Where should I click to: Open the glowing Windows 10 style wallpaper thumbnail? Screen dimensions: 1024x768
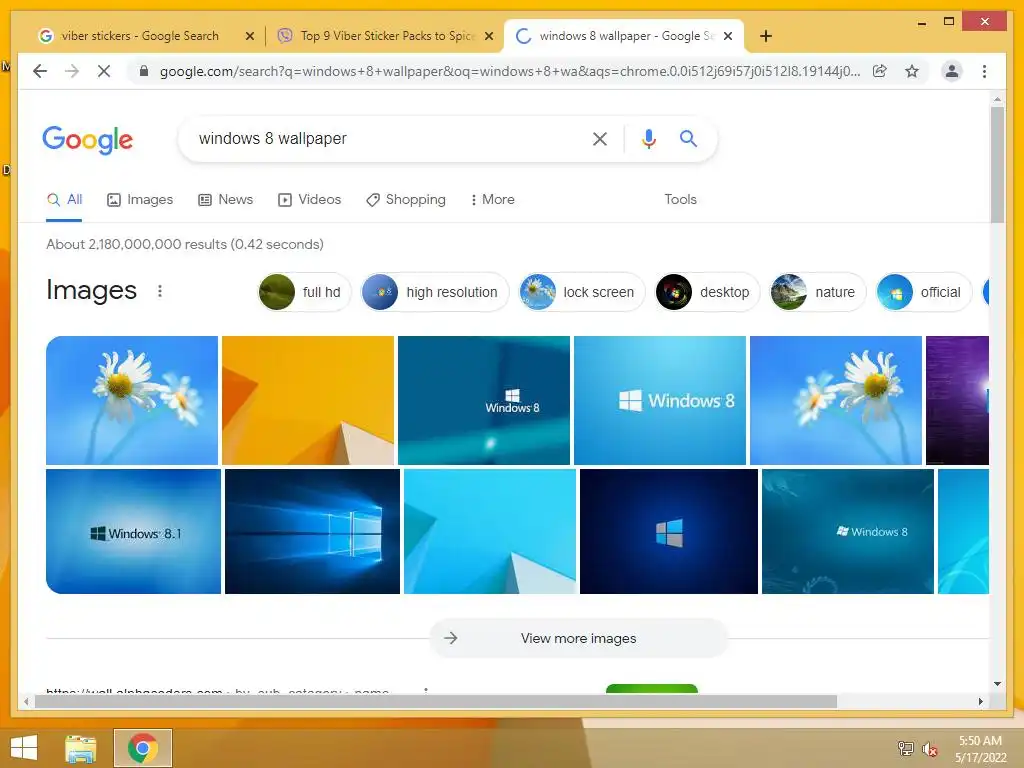[312, 531]
